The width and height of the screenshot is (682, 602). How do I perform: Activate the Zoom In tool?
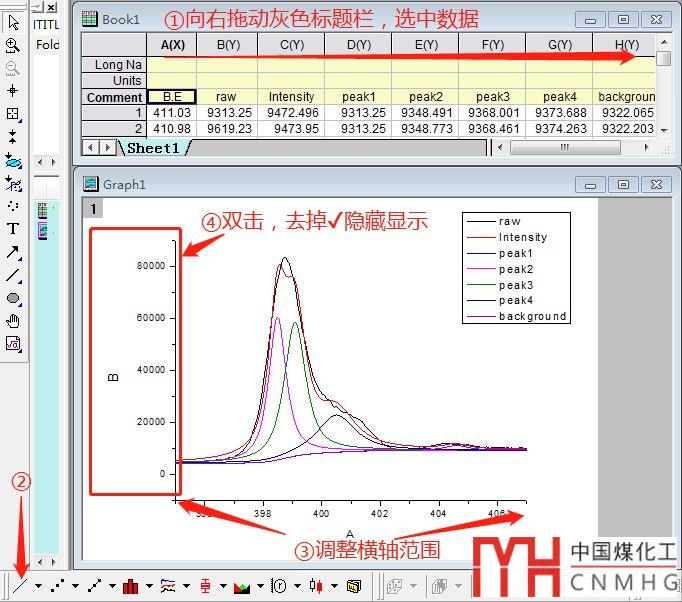coord(13,45)
